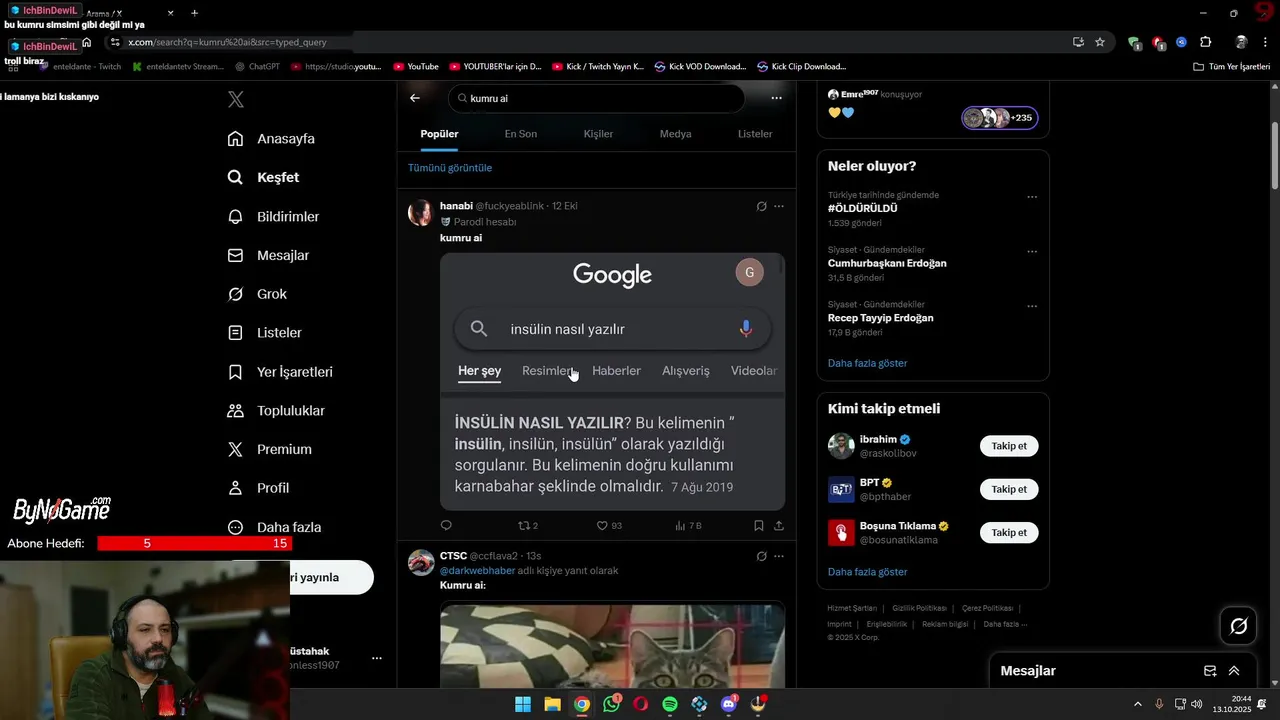
Task: Open Discord from the taskbar
Action: [x=729, y=704]
